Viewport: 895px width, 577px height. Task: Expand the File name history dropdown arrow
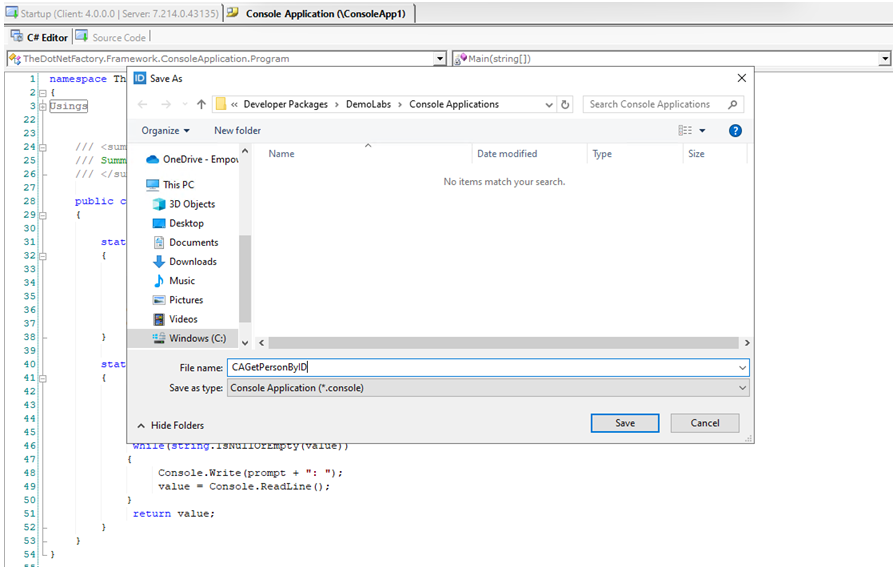point(742,368)
